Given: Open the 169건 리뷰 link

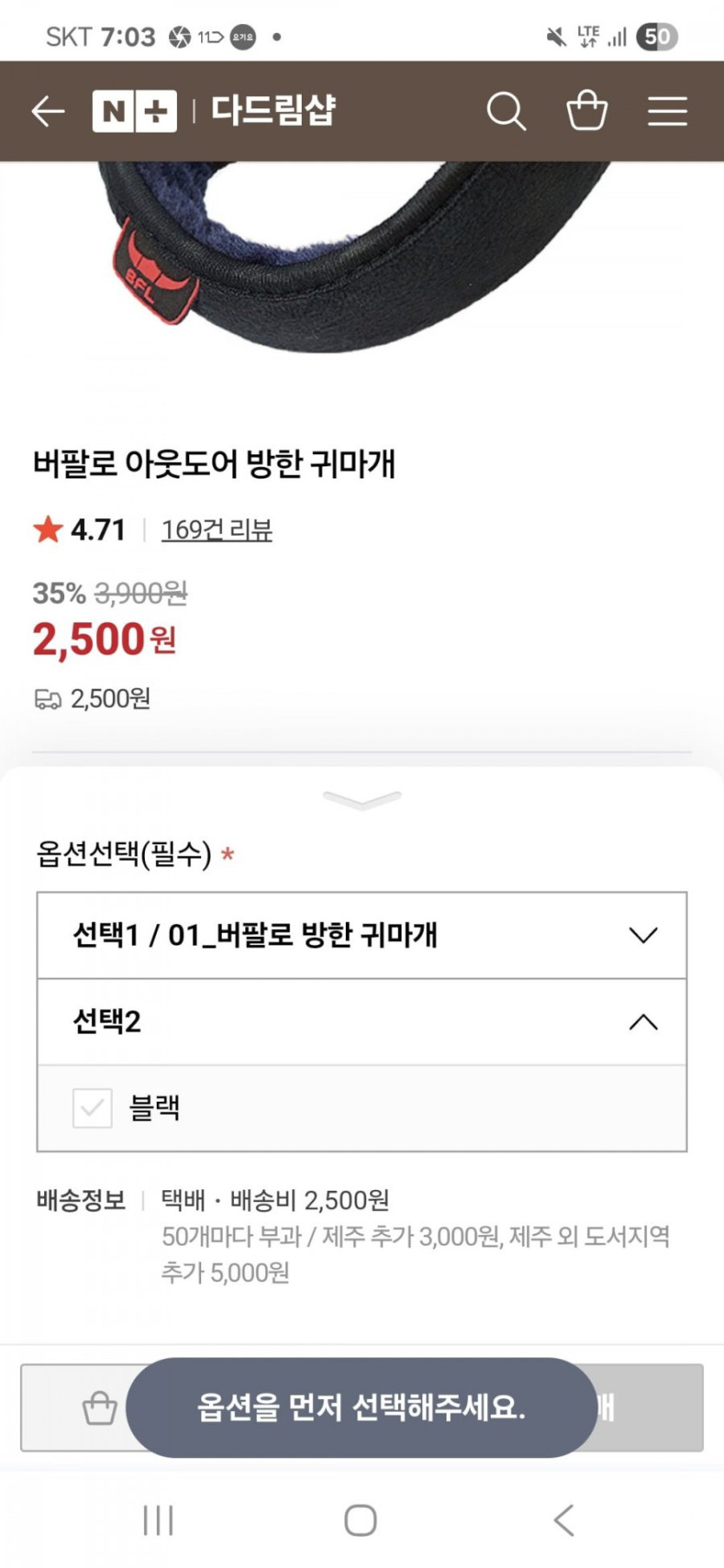Looking at the screenshot, I should (x=217, y=529).
